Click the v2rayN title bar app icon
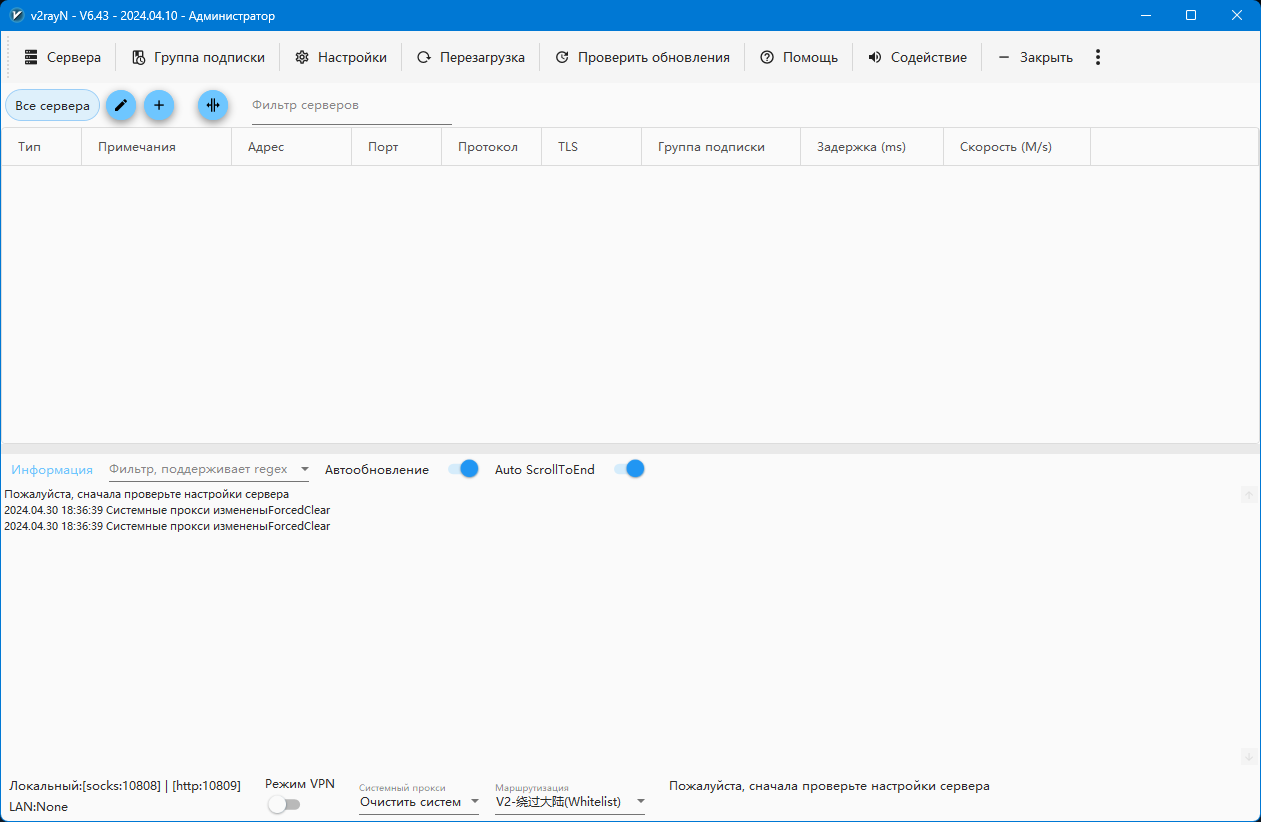The height and width of the screenshot is (822, 1261). point(16,16)
